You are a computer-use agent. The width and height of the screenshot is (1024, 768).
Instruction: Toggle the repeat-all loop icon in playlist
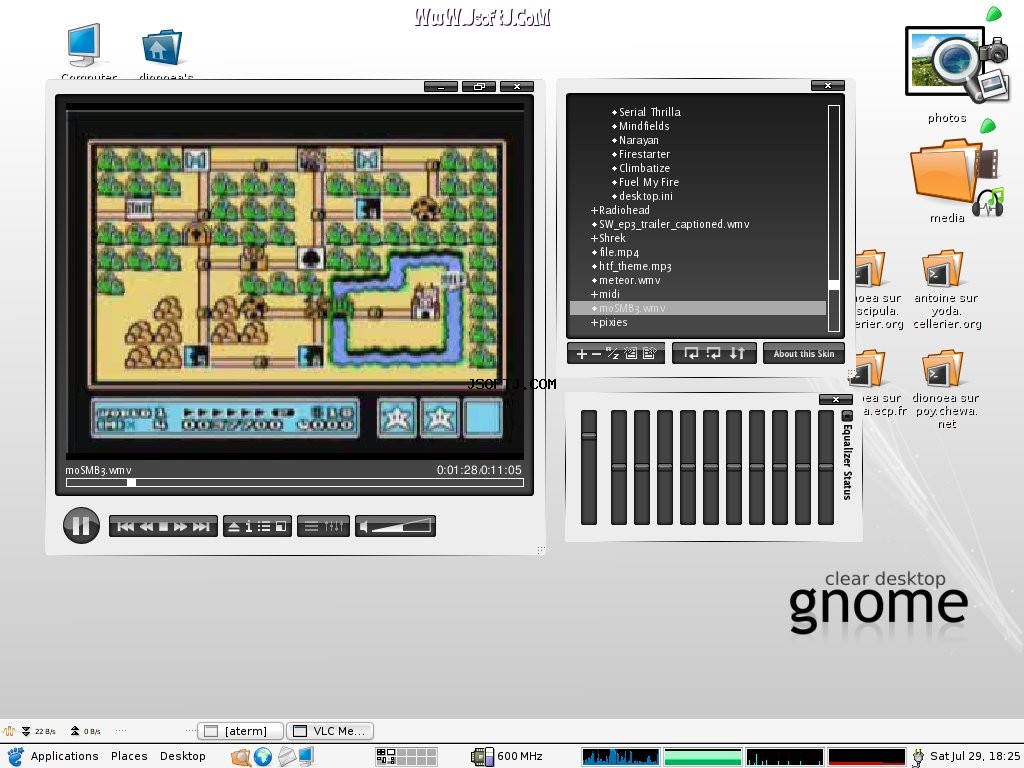(x=691, y=353)
